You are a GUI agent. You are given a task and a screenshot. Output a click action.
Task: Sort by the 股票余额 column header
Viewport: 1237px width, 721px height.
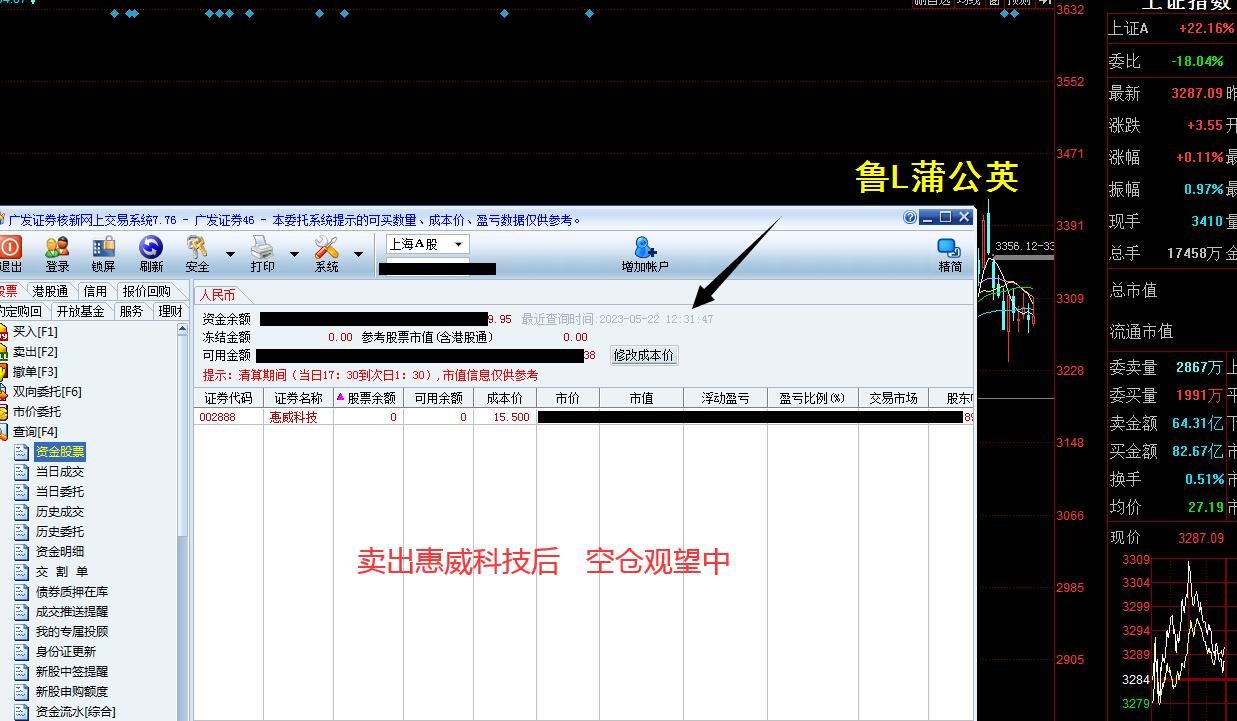click(368, 398)
